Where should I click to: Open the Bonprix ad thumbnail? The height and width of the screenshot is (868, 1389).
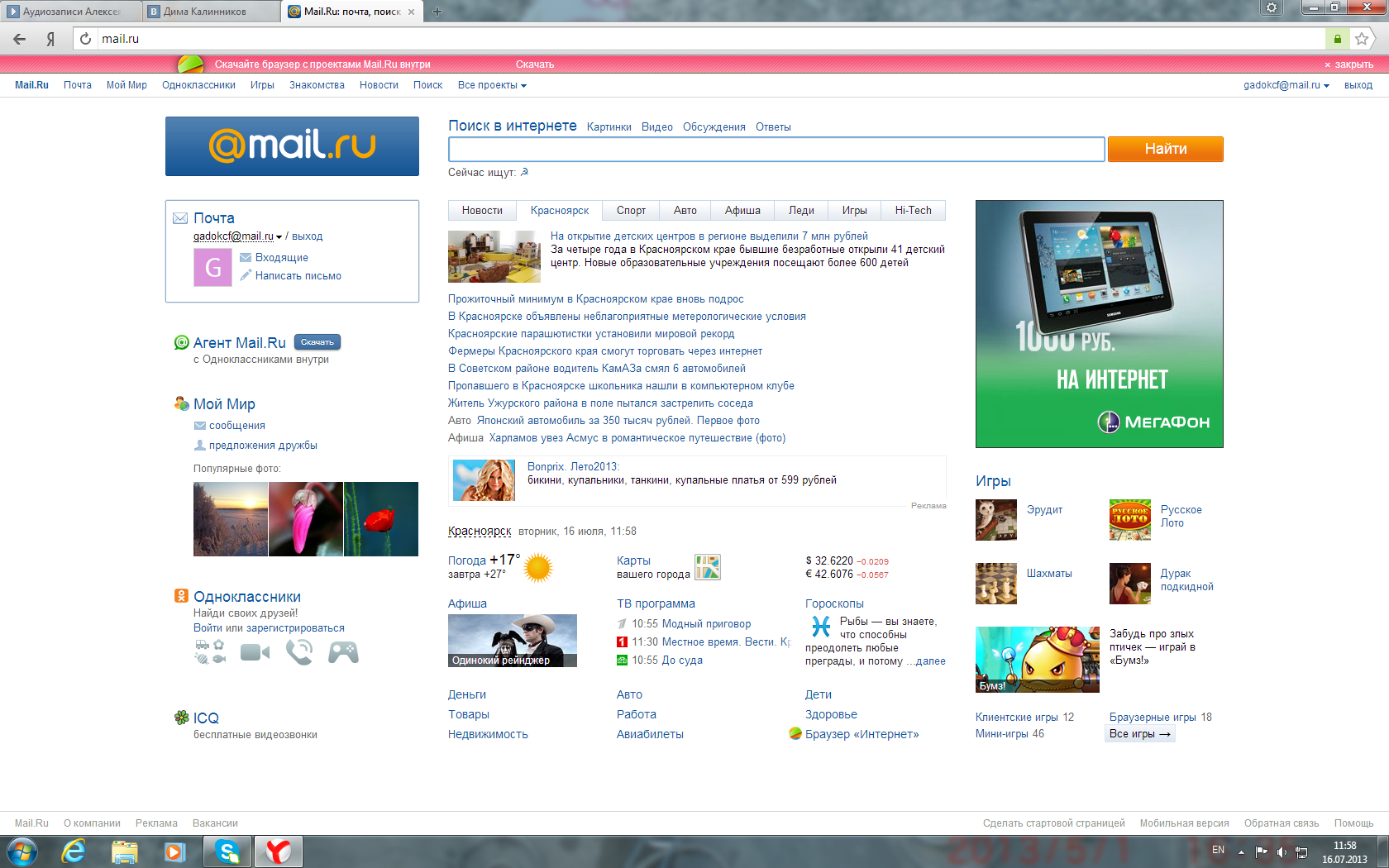tap(484, 480)
